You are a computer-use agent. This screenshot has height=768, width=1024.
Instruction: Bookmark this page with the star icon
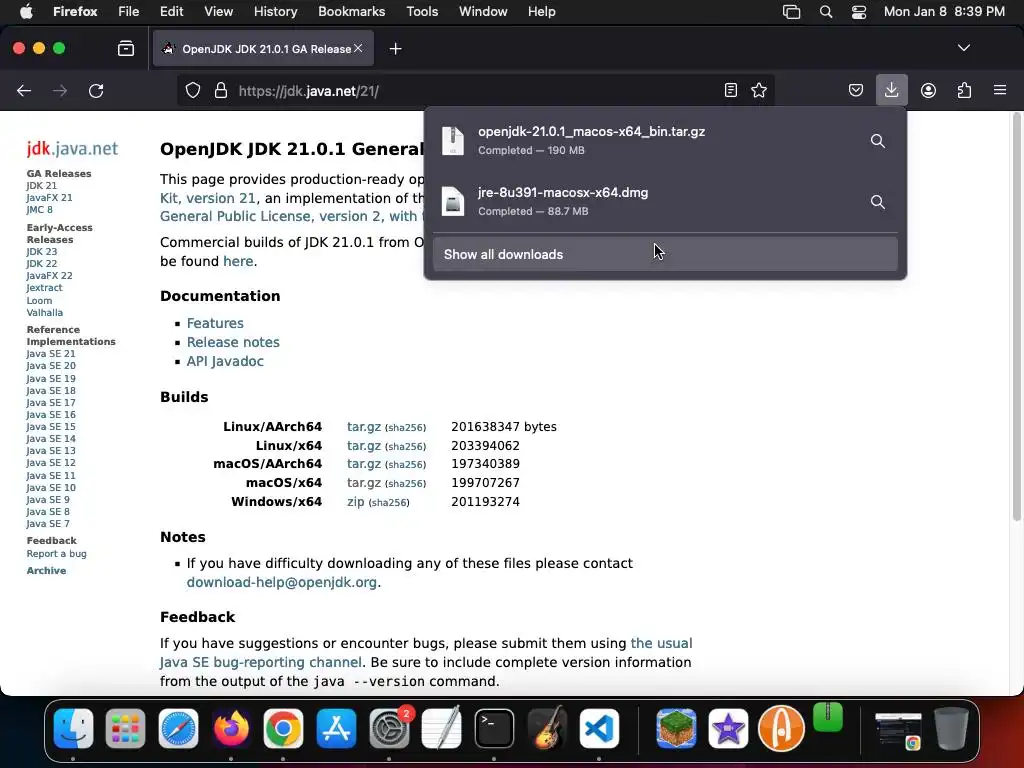coord(759,90)
